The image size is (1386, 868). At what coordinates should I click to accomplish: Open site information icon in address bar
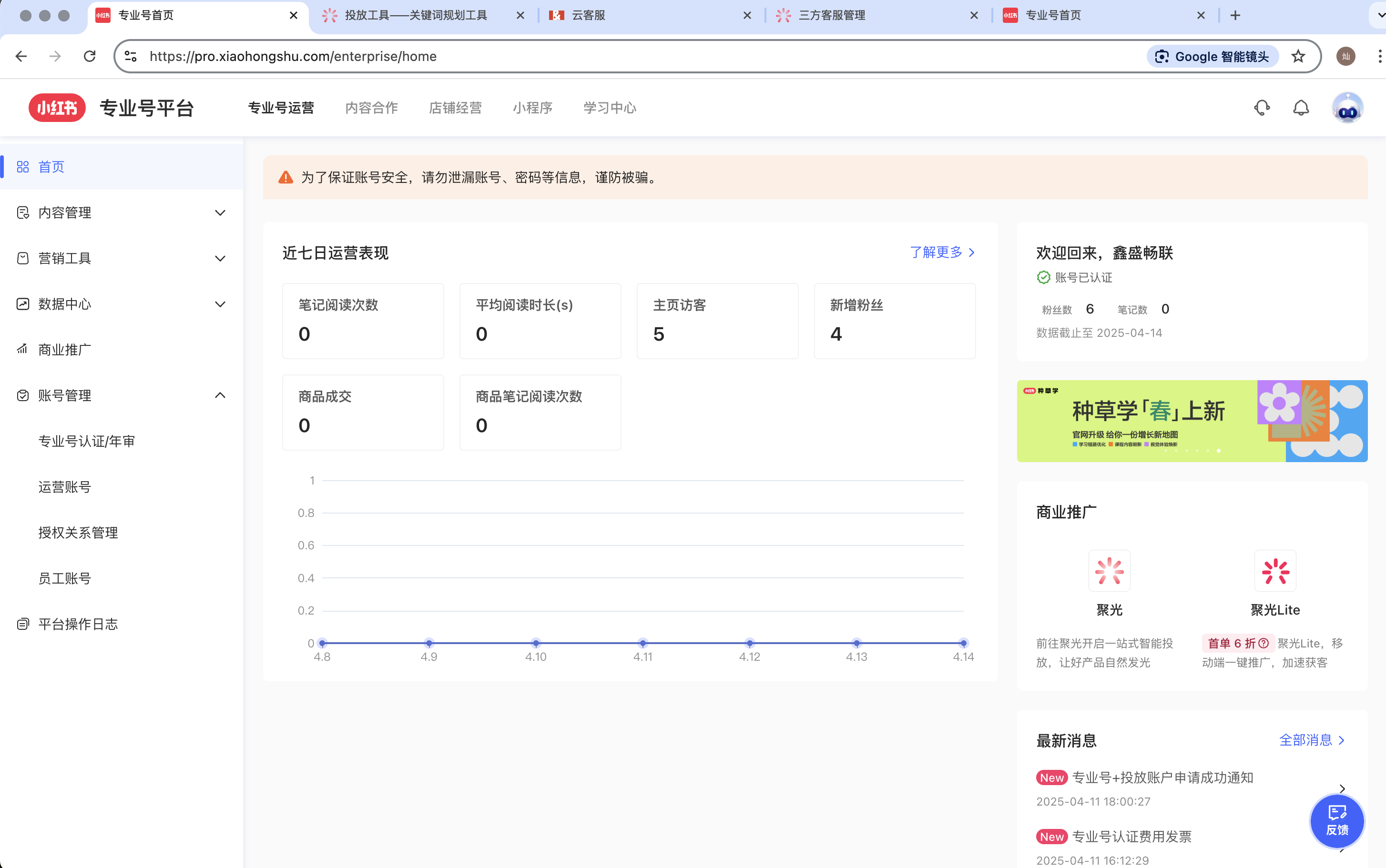pyautogui.click(x=131, y=56)
